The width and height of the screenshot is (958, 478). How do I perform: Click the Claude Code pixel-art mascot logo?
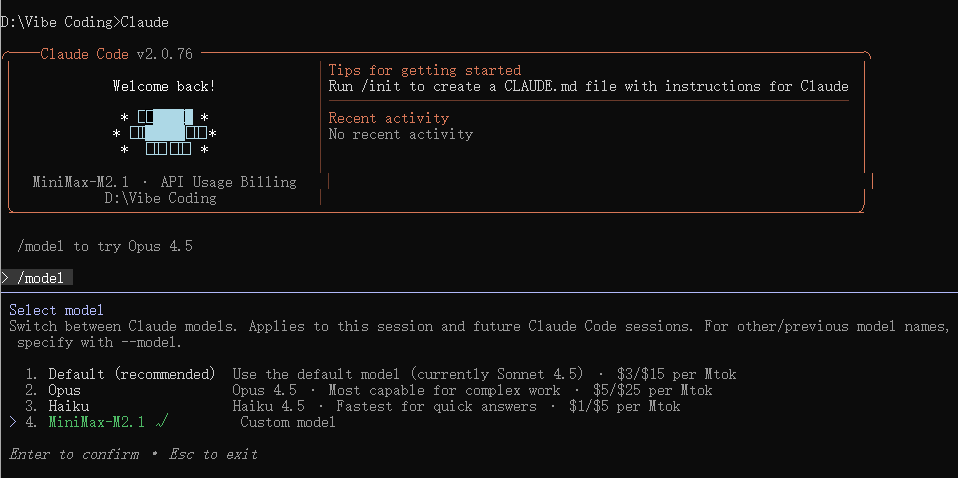tap(164, 134)
